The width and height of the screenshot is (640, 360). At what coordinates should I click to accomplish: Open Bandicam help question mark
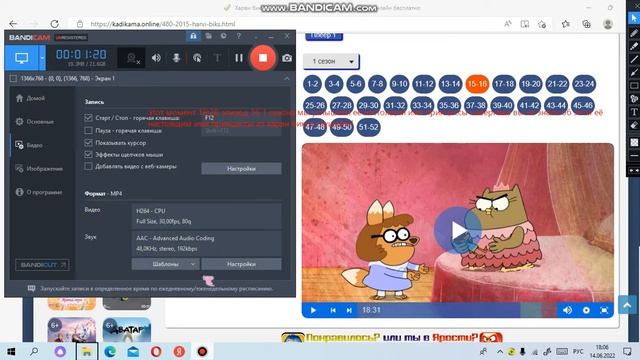tap(239, 36)
